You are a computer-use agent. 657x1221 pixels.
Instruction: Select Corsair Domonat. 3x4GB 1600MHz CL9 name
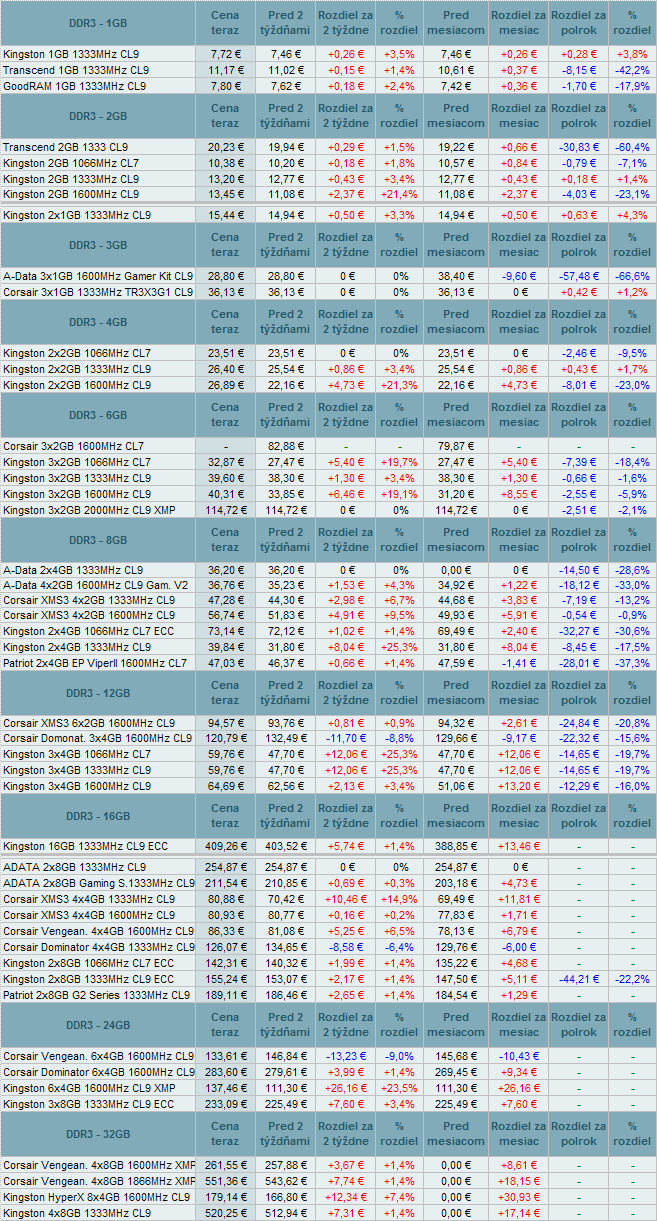click(x=97, y=738)
